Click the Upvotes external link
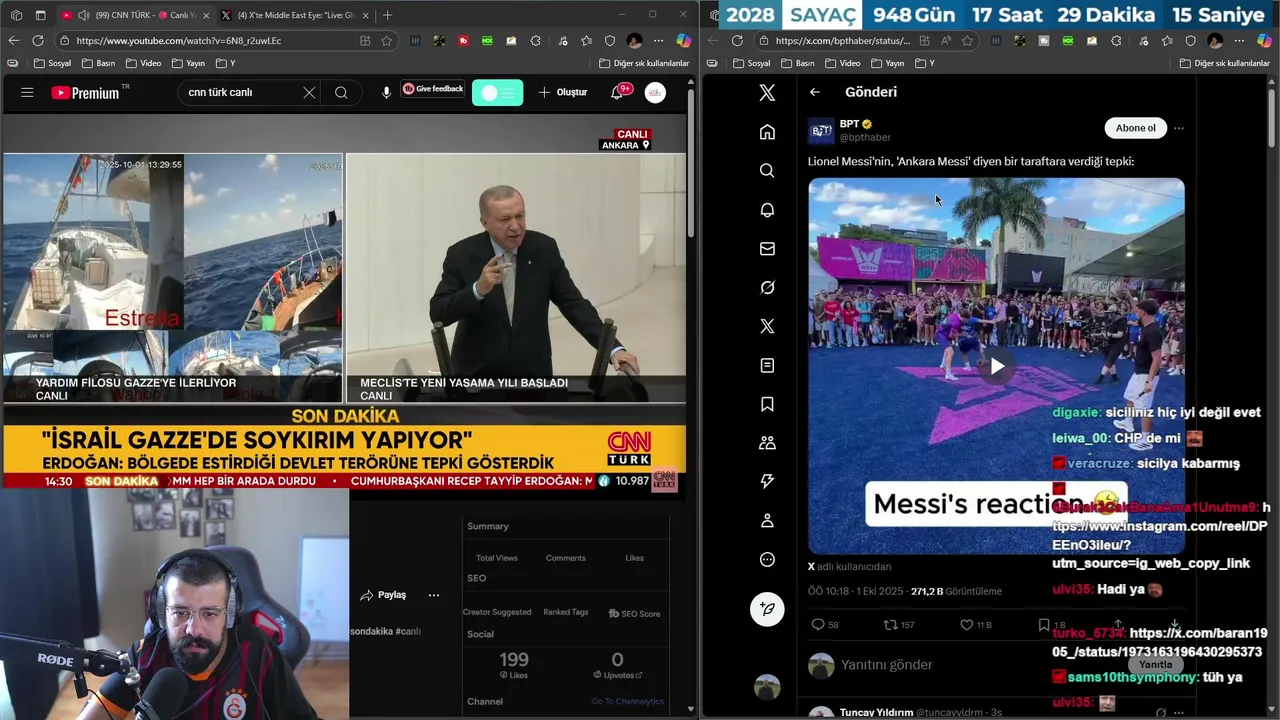 point(617,675)
